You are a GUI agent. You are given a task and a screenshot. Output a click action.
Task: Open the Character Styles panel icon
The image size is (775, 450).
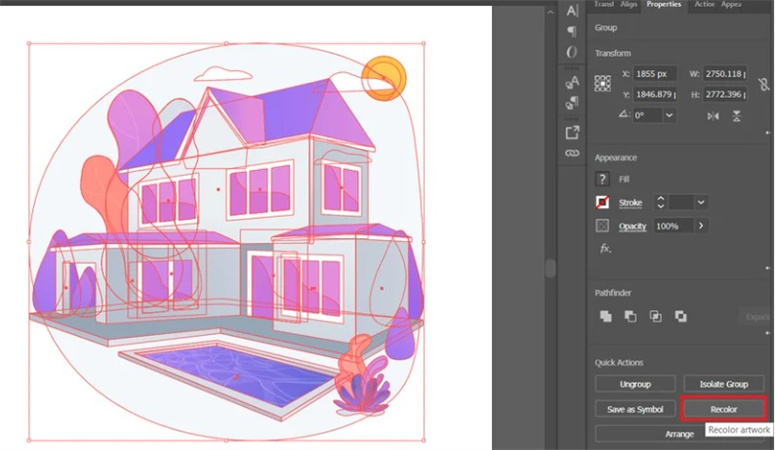pos(572,82)
